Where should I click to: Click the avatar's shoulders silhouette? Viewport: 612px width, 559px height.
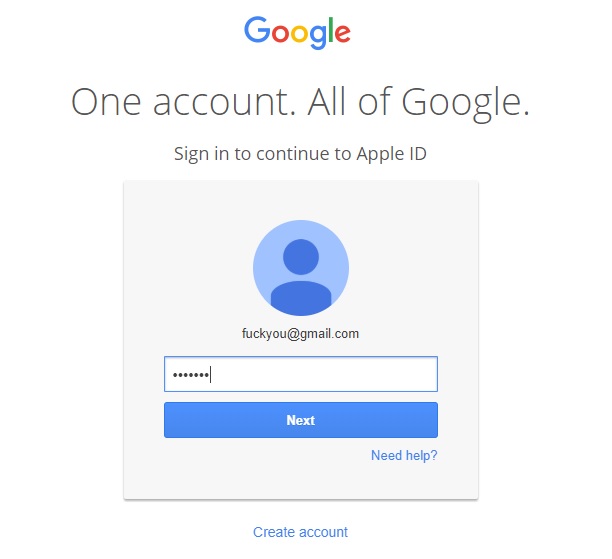click(x=301, y=298)
